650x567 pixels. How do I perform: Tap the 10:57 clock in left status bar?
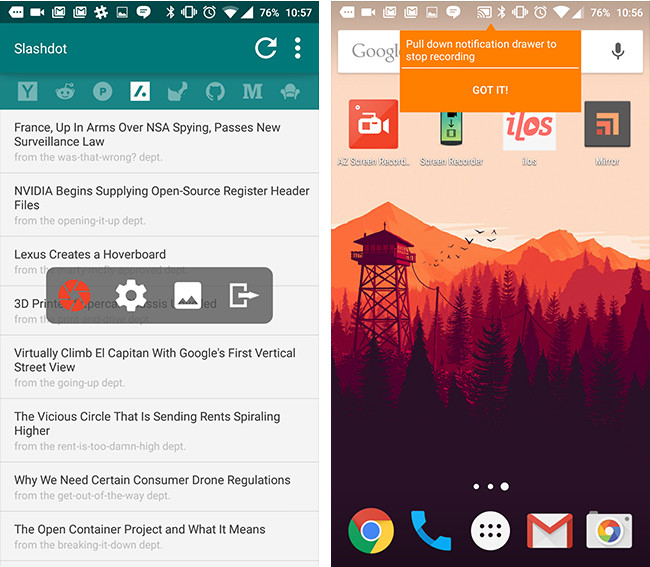tap(298, 12)
